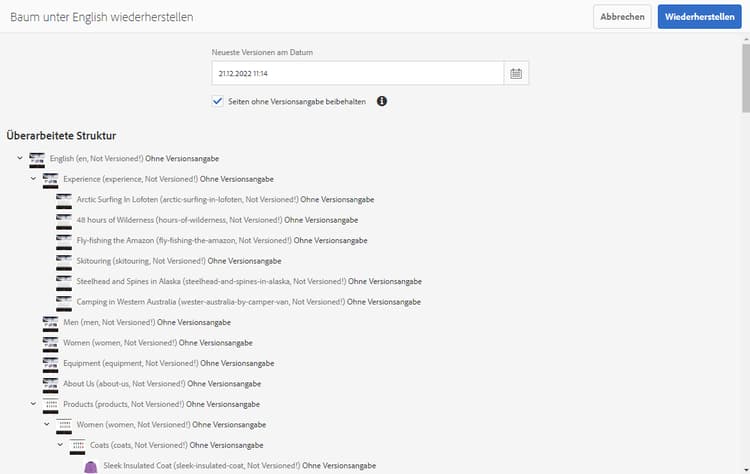Image resolution: width=750 pixels, height=474 pixels.
Task: Collapse the Coats tree node chevron
Action: point(60,445)
